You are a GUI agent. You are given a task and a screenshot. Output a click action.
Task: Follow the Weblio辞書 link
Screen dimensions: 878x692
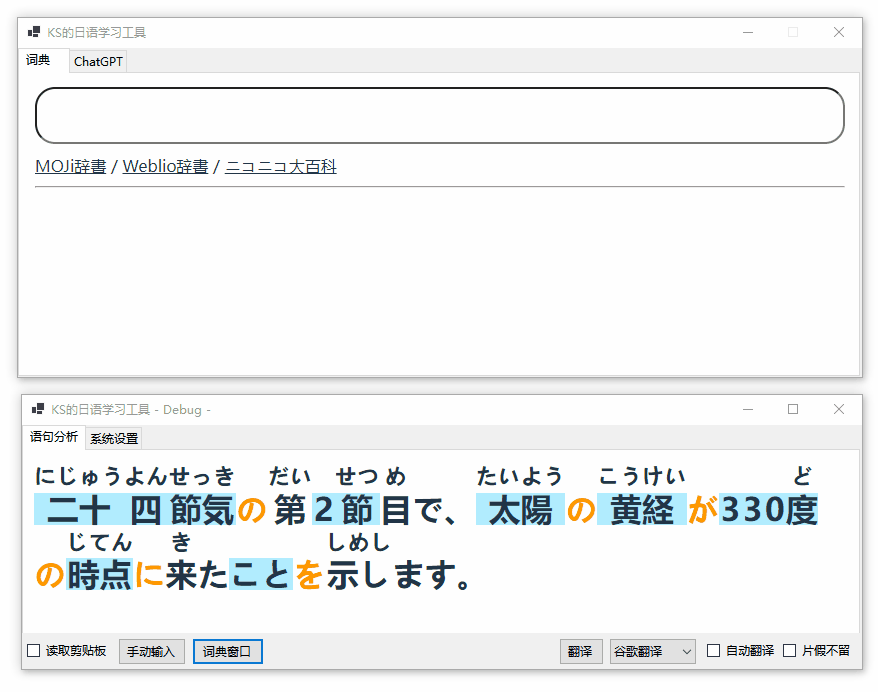click(165, 167)
